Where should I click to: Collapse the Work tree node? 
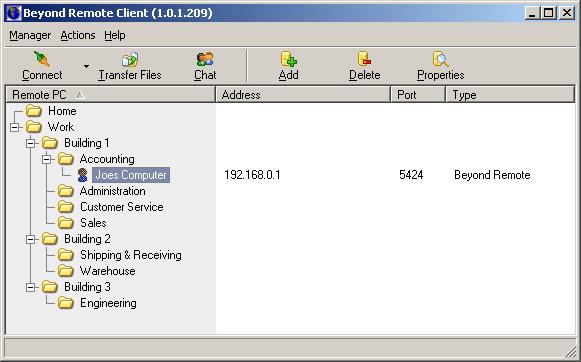pyautogui.click(x=14, y=127)
